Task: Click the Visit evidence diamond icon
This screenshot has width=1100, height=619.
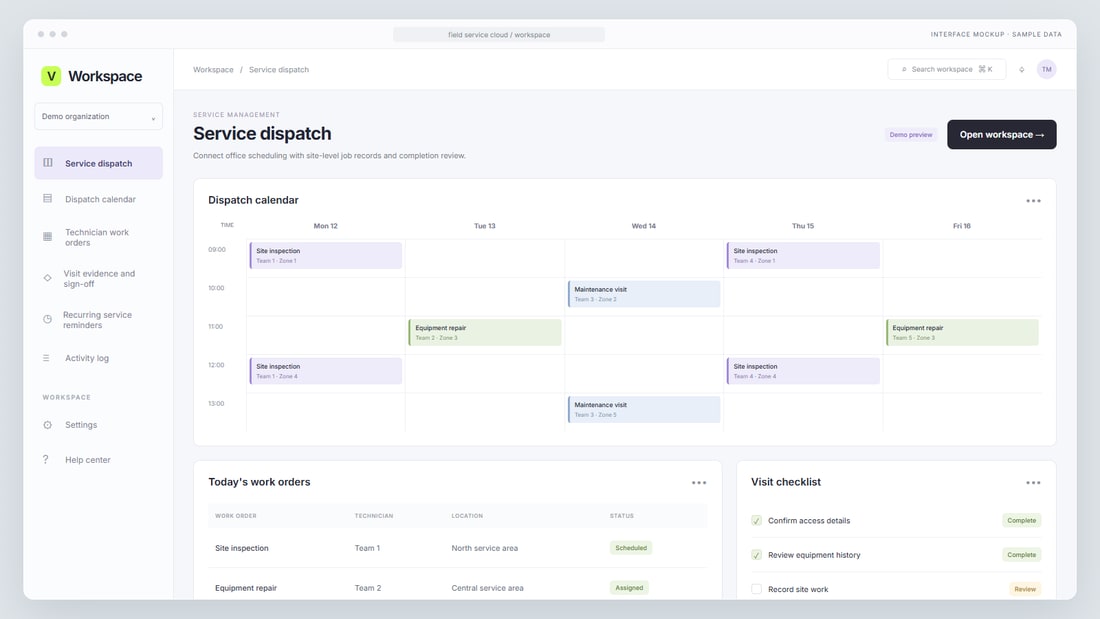Action: 48,278
